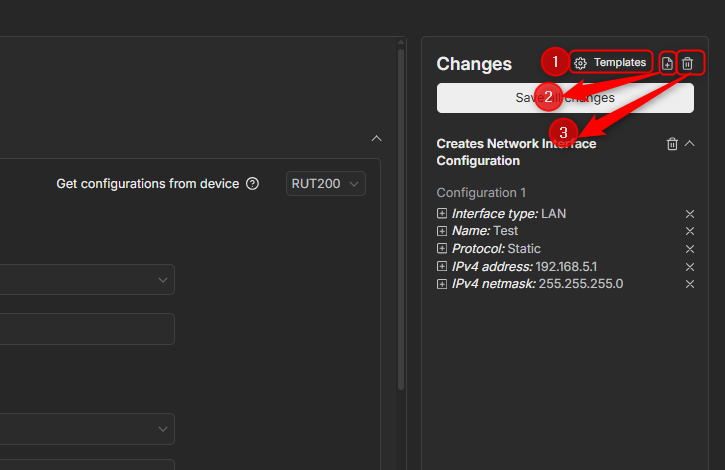Click help icon beside Get configurations from device
The width and height of the screenshot is (725, 470).
click(252, 184)
